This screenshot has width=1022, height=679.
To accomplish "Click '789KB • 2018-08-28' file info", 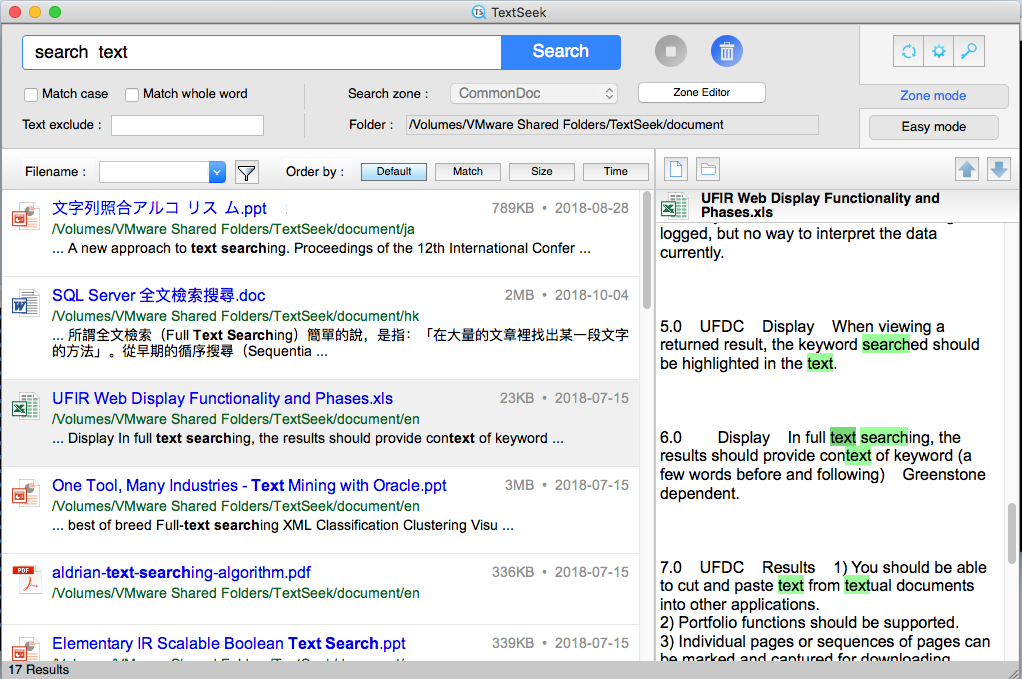I will click(560, 208).
